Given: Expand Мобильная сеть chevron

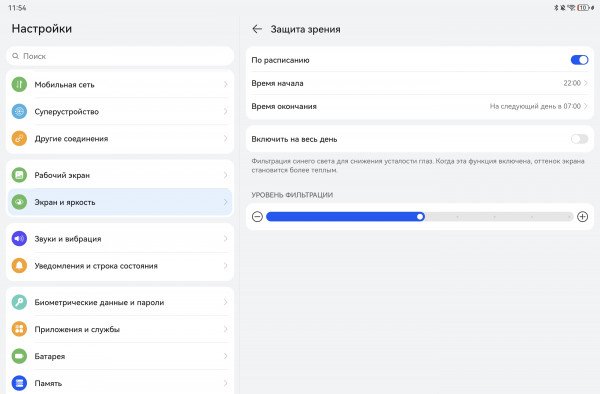Looking at the screenshot, I should point(225,85).
